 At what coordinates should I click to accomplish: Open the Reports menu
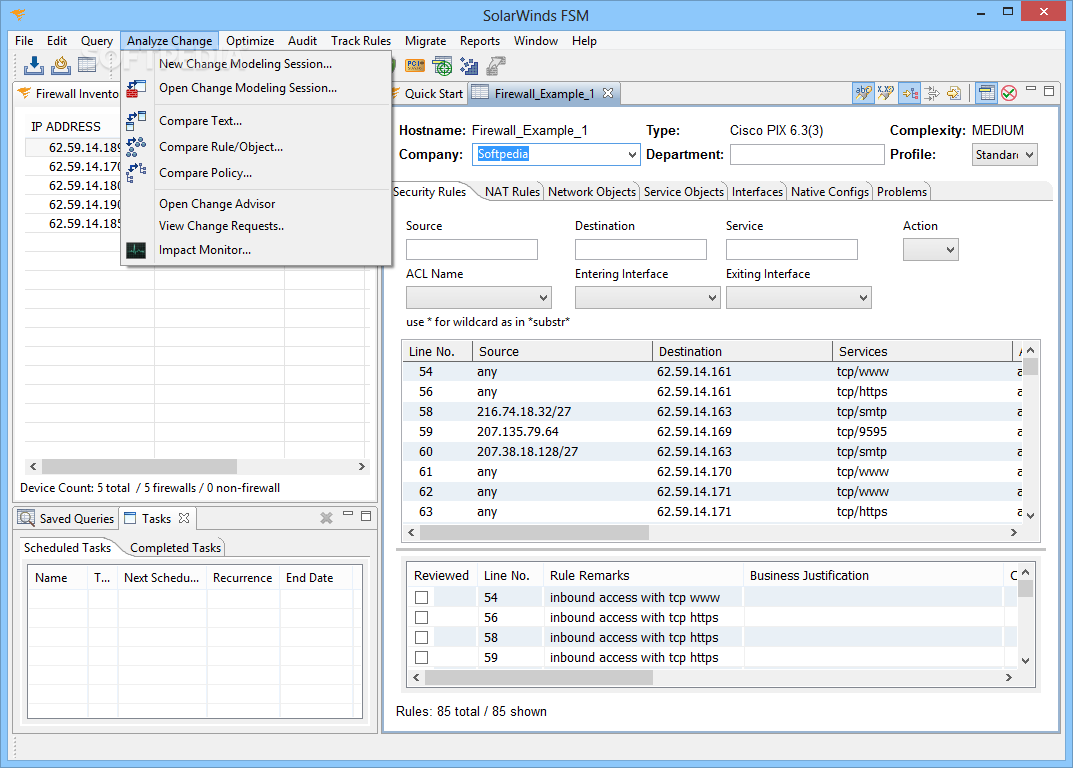(480, 41)
